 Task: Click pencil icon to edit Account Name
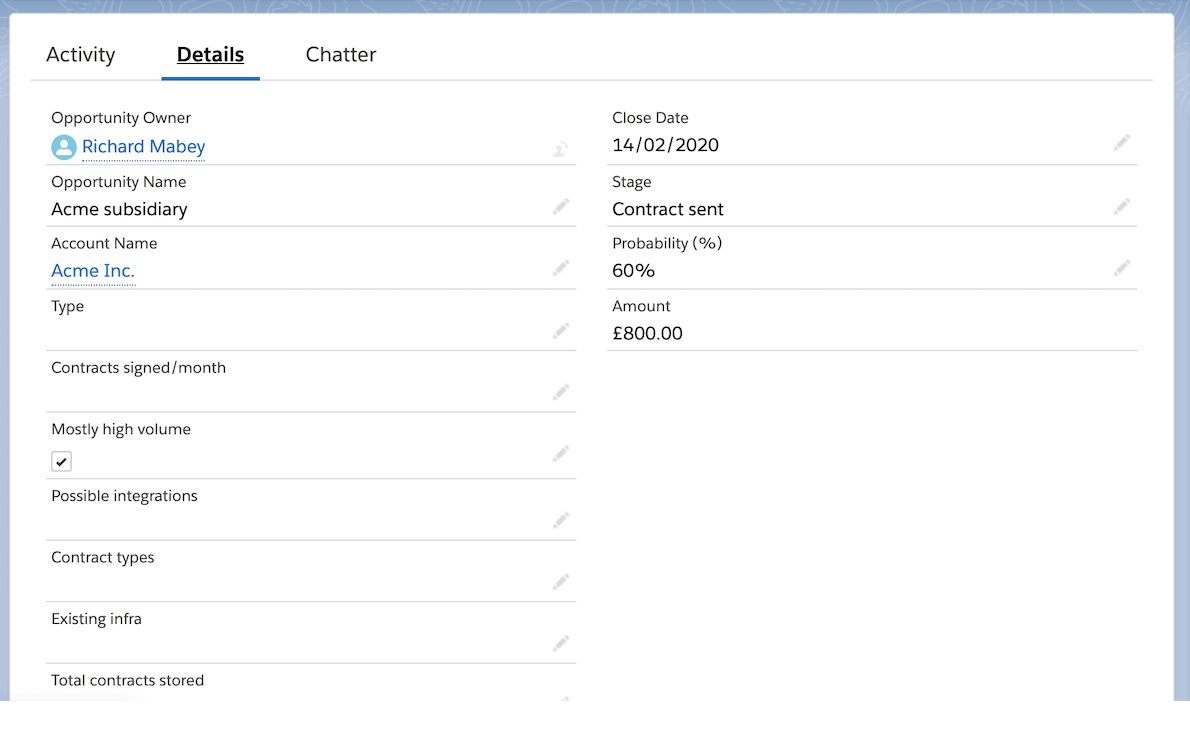(x=561, y=268)
